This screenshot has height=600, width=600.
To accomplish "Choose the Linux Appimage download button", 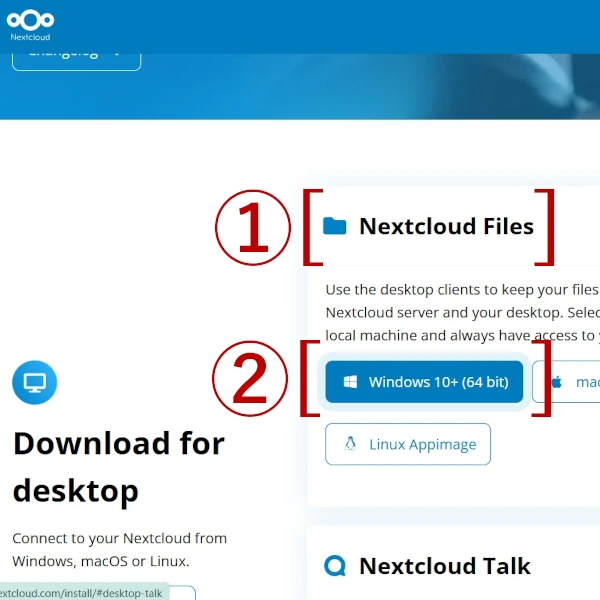I will click(x=408, y=444).
